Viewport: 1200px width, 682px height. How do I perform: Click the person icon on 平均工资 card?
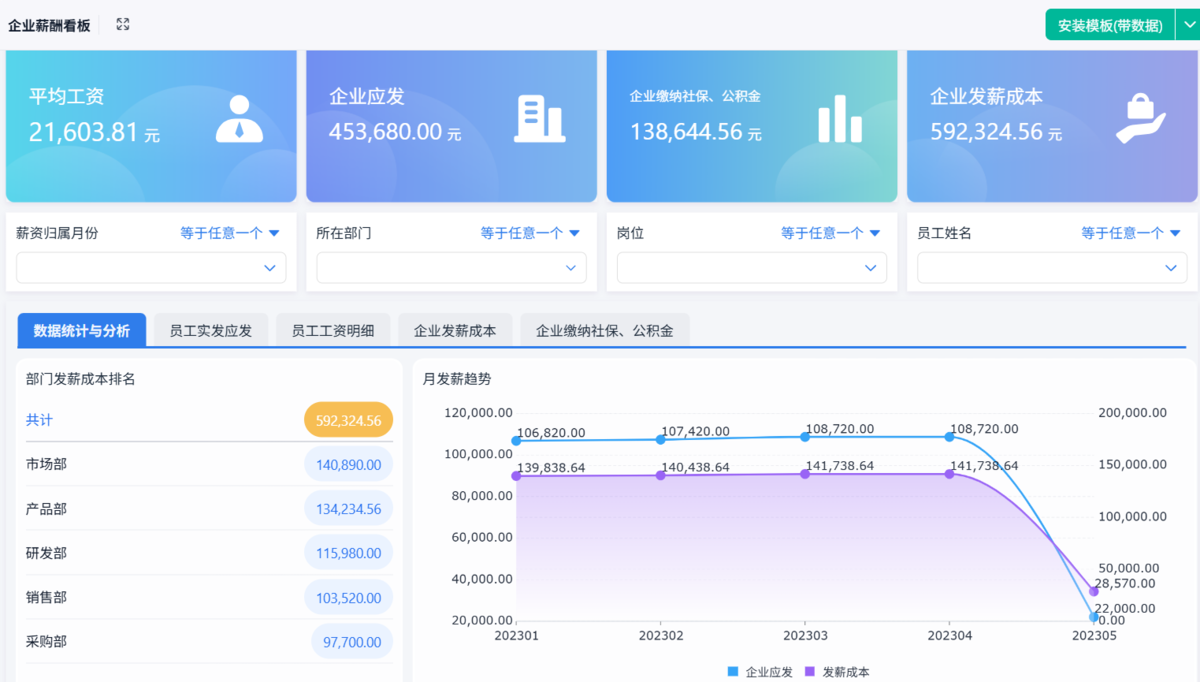(239, 119)
